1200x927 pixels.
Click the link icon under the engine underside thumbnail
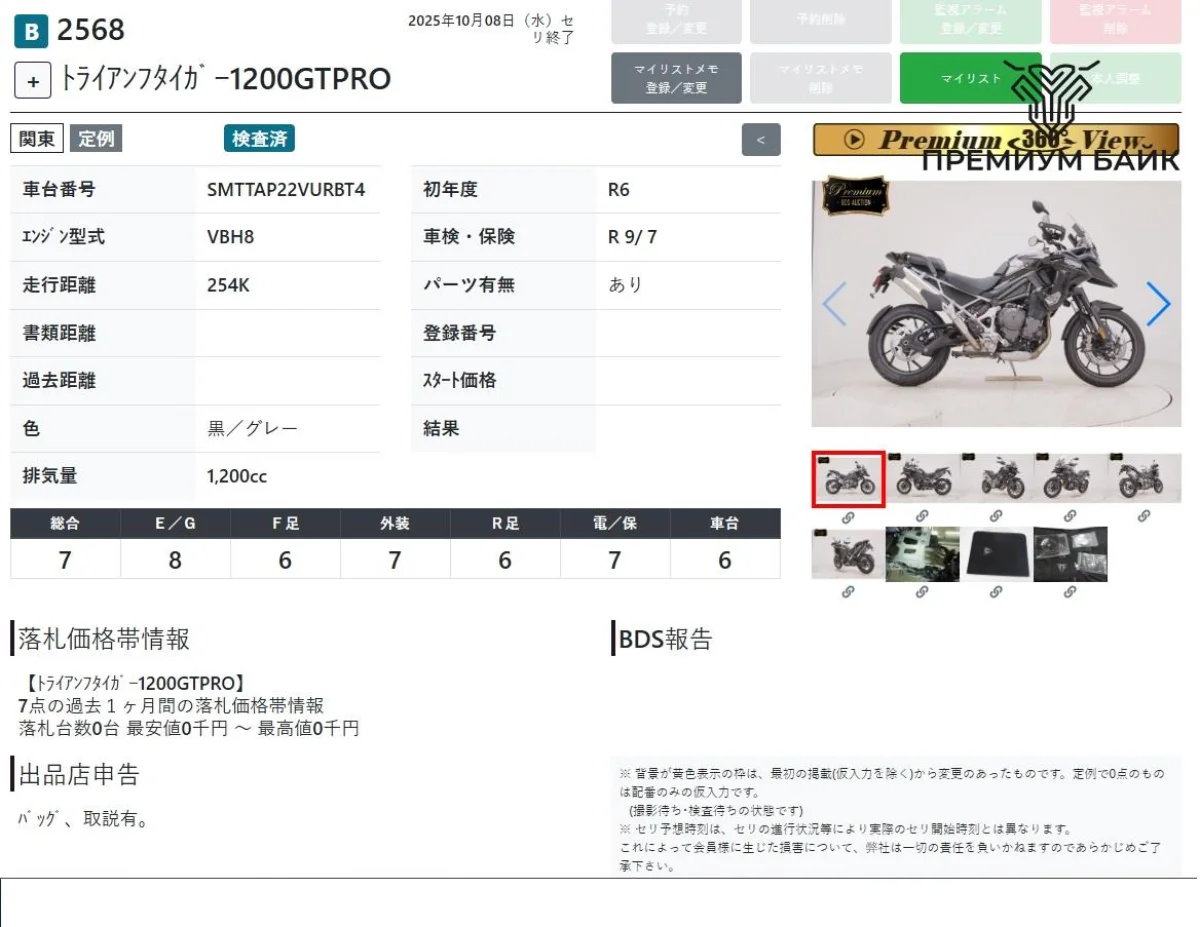click(922, 592)
